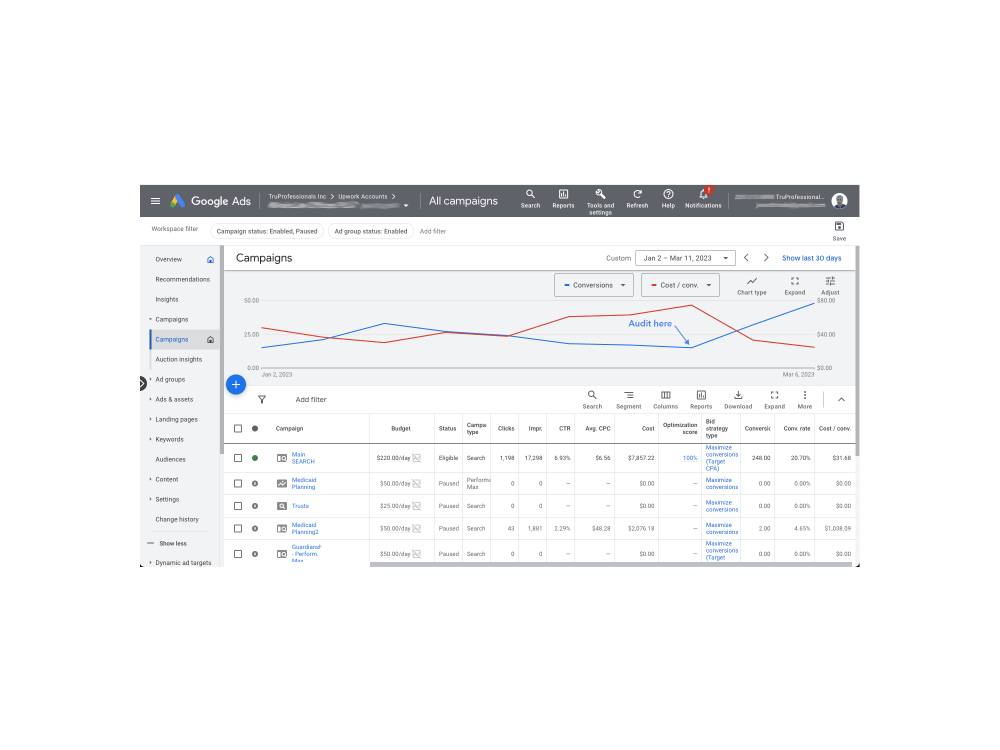Modify table Columns

click(665, 400)
